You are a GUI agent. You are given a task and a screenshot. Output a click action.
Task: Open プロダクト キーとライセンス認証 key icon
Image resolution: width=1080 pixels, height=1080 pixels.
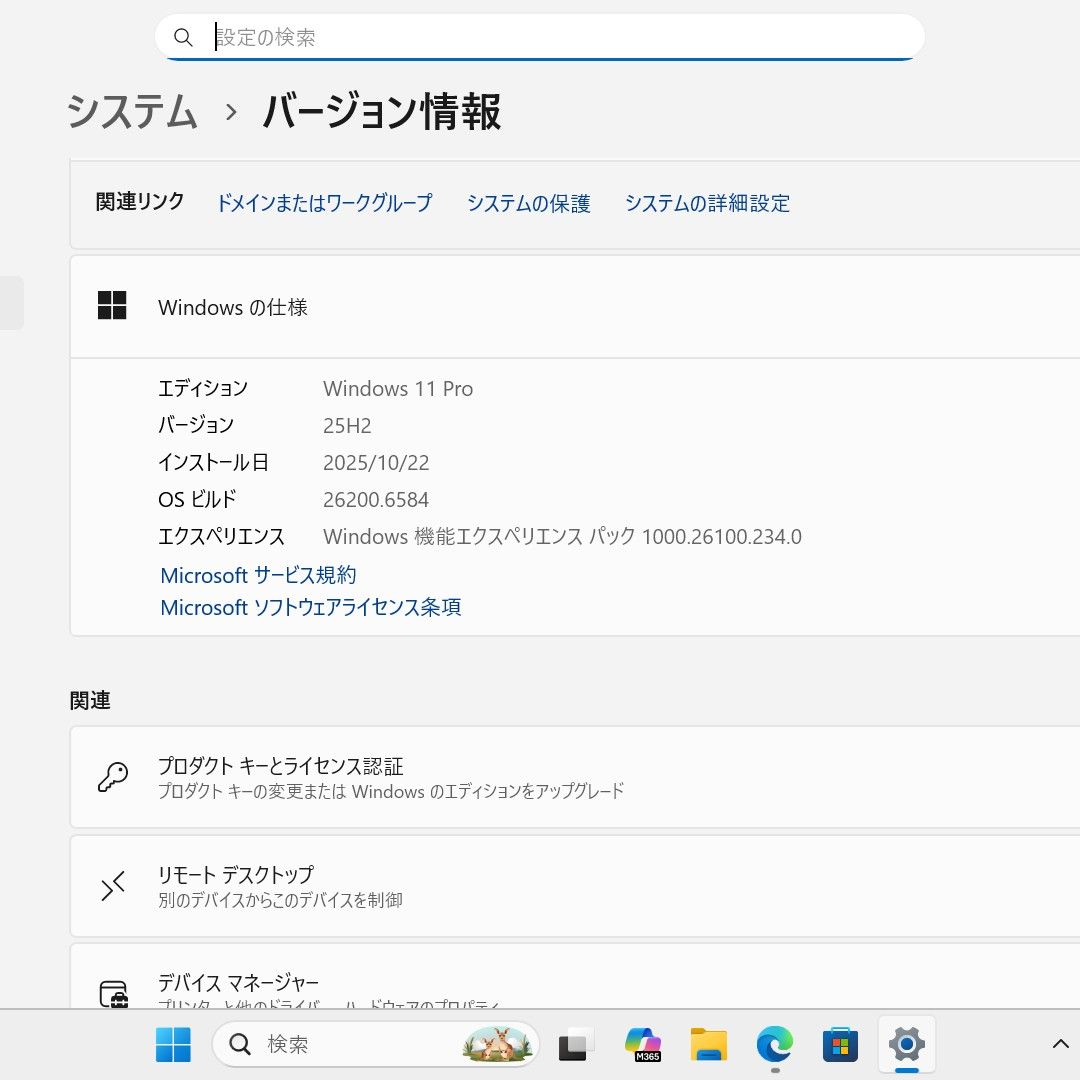112,777
